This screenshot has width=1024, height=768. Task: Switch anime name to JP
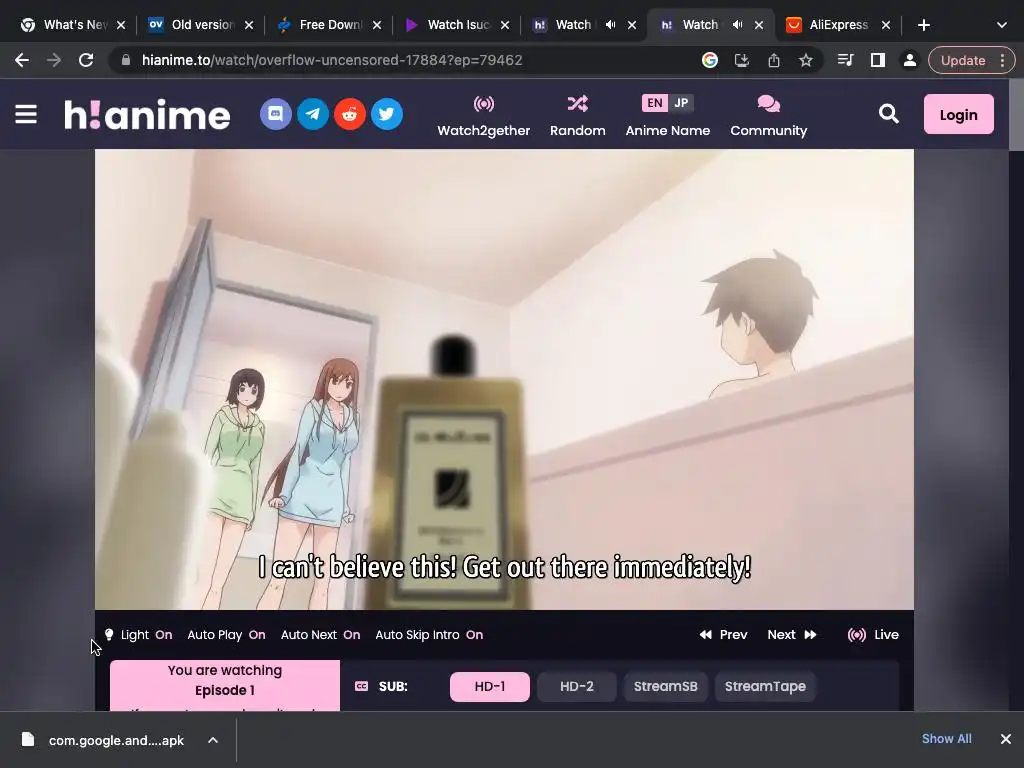click(x=680, y=103)
